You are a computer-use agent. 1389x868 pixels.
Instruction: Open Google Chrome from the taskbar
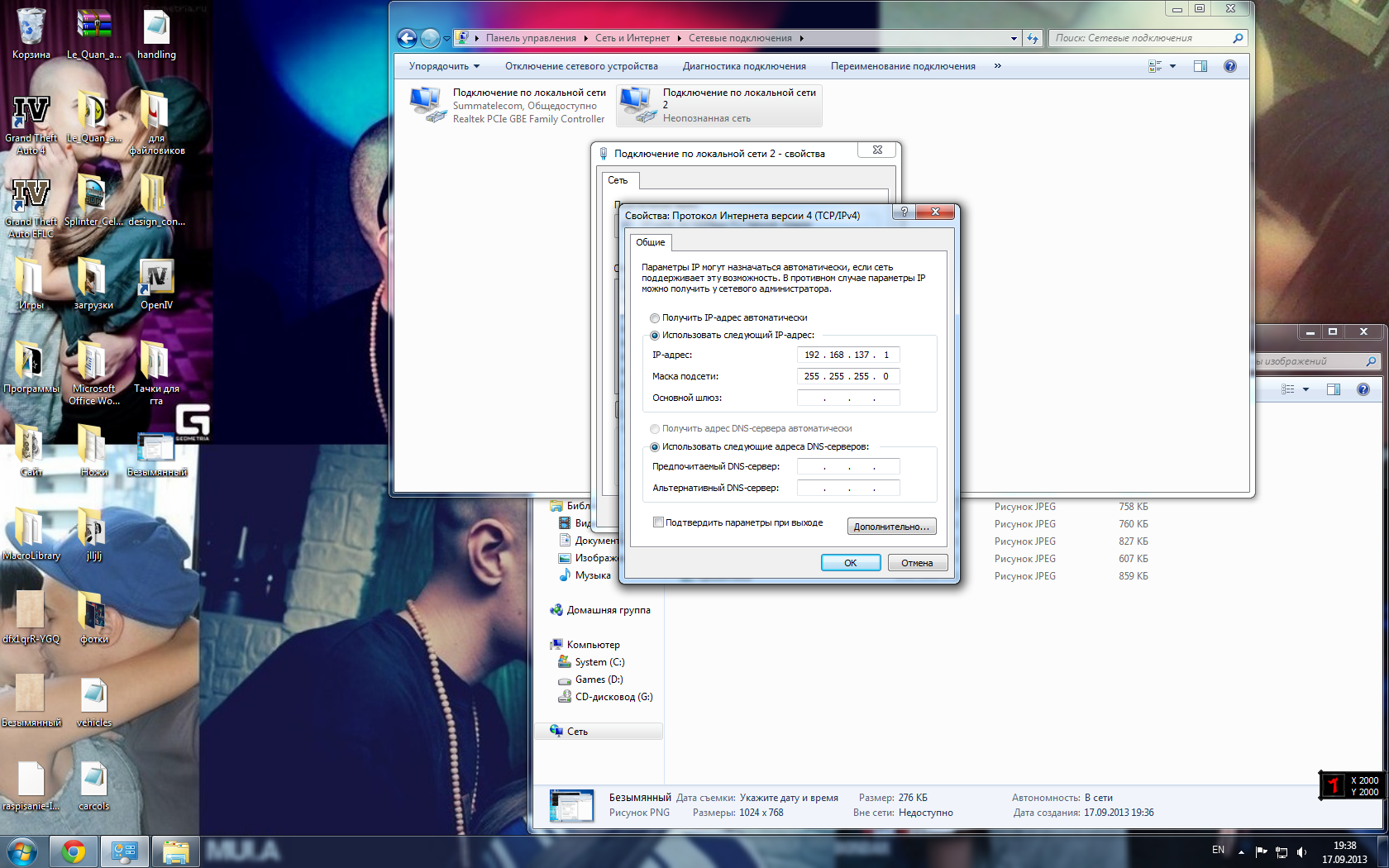(74, 851)
